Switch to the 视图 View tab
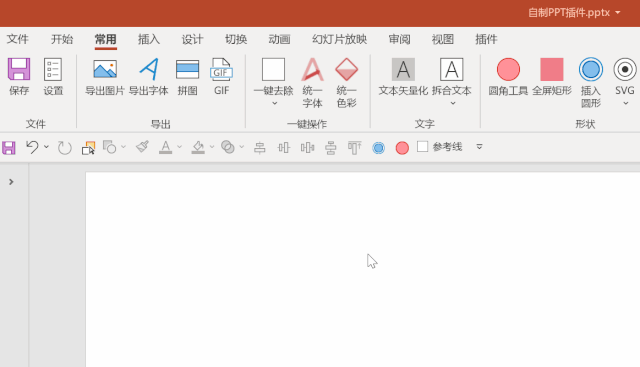This screenshot has width=640, height=367. click(443, 39)
